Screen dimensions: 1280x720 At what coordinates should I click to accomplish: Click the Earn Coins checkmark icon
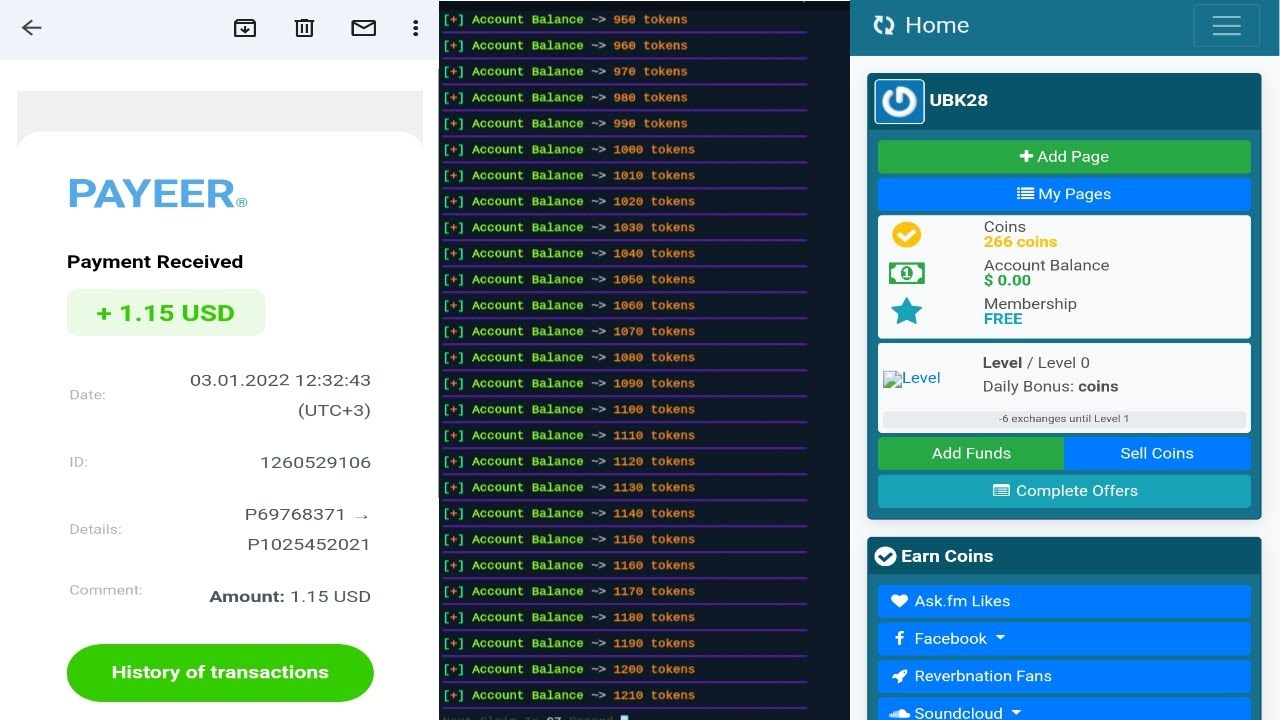click(x=885, y=556)
